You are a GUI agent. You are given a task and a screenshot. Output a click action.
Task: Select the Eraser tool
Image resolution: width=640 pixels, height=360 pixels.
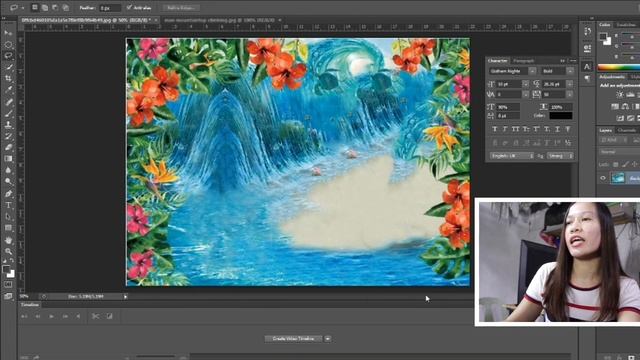[8, 147]
